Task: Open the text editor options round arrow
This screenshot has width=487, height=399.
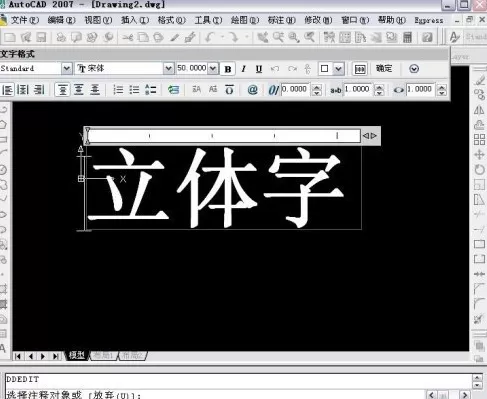Action: pos(414,69)
